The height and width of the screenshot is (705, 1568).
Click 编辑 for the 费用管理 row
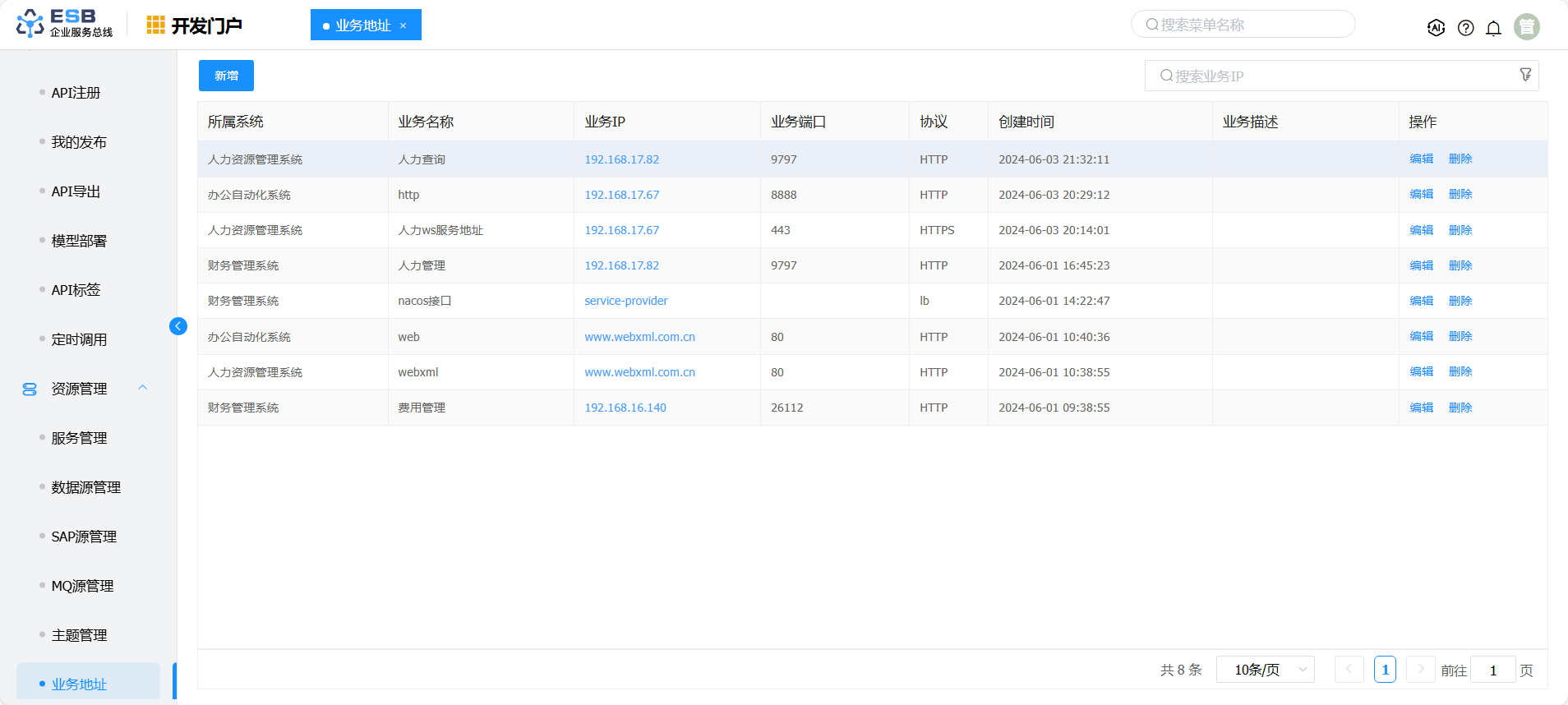1421,408
